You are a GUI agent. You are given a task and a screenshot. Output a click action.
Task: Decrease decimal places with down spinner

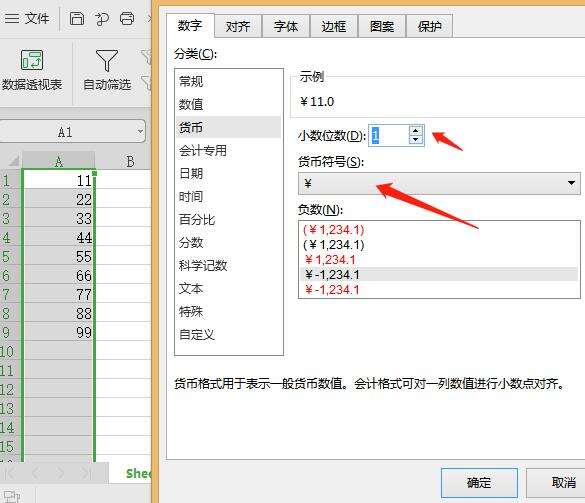(416, 140)
